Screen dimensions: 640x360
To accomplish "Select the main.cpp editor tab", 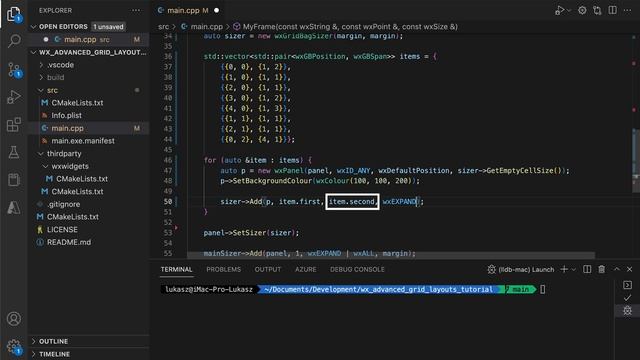I will [x=183, y=11].
